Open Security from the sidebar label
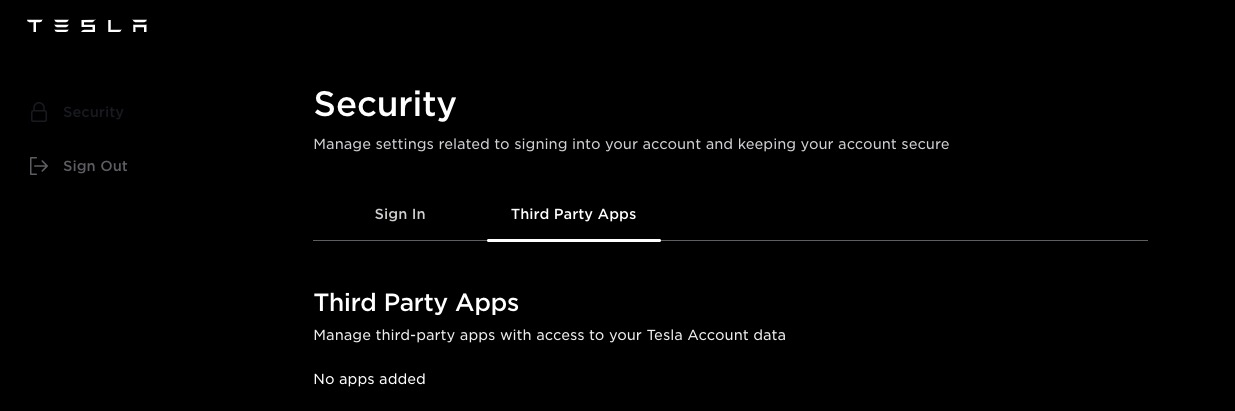1235x411 pixels. tap(93, 112)
